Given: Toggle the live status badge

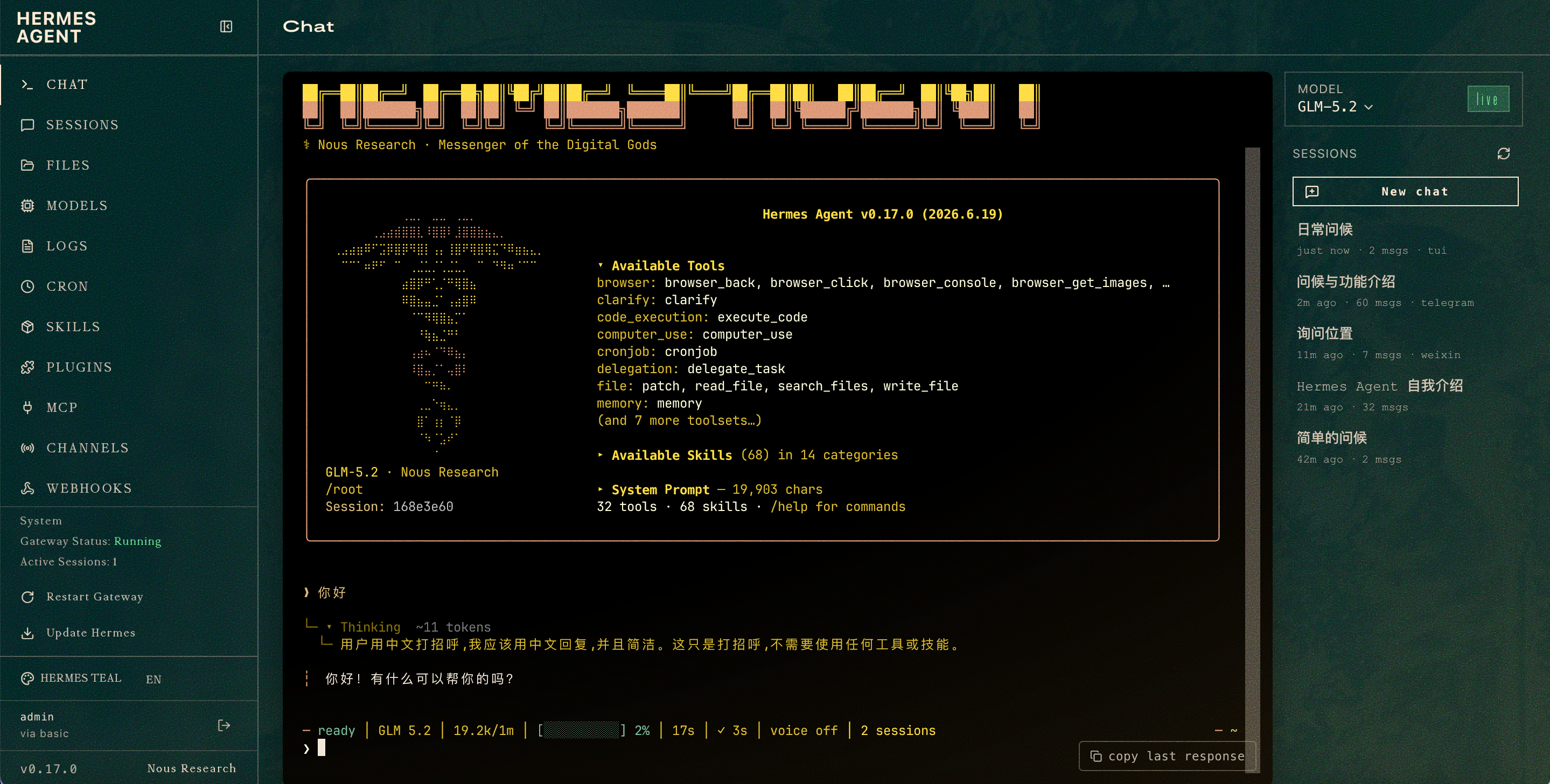Looking at the screenshot, I should (x=1488, y=99).
